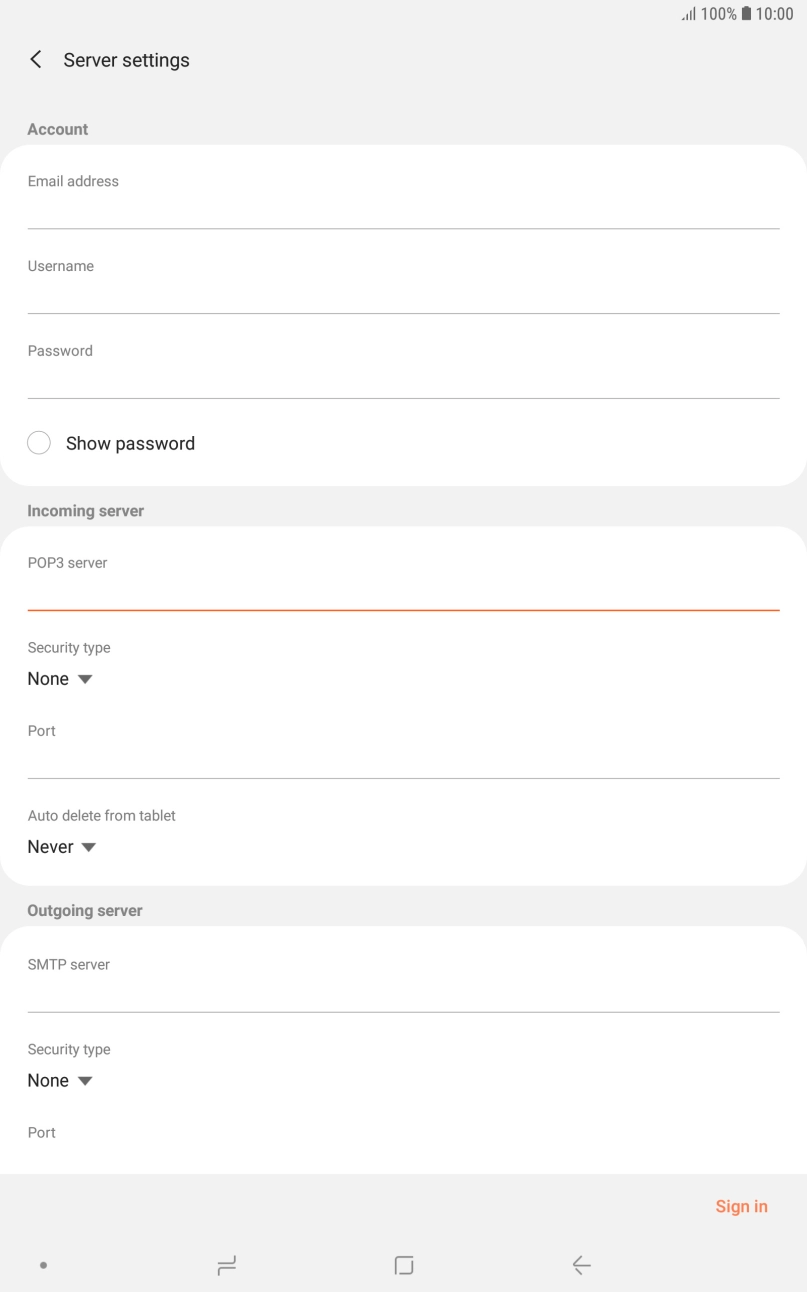
Task: Click the Account section label
Action: click(x=57, y=129)
